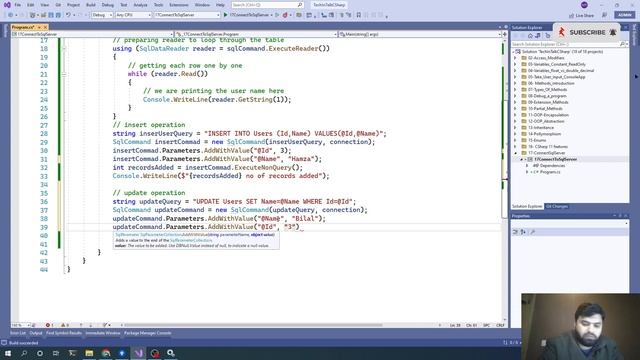Click the Visual Studio Search box
Image resolution: width=640 pixels, height=360 pixels.
267,5
